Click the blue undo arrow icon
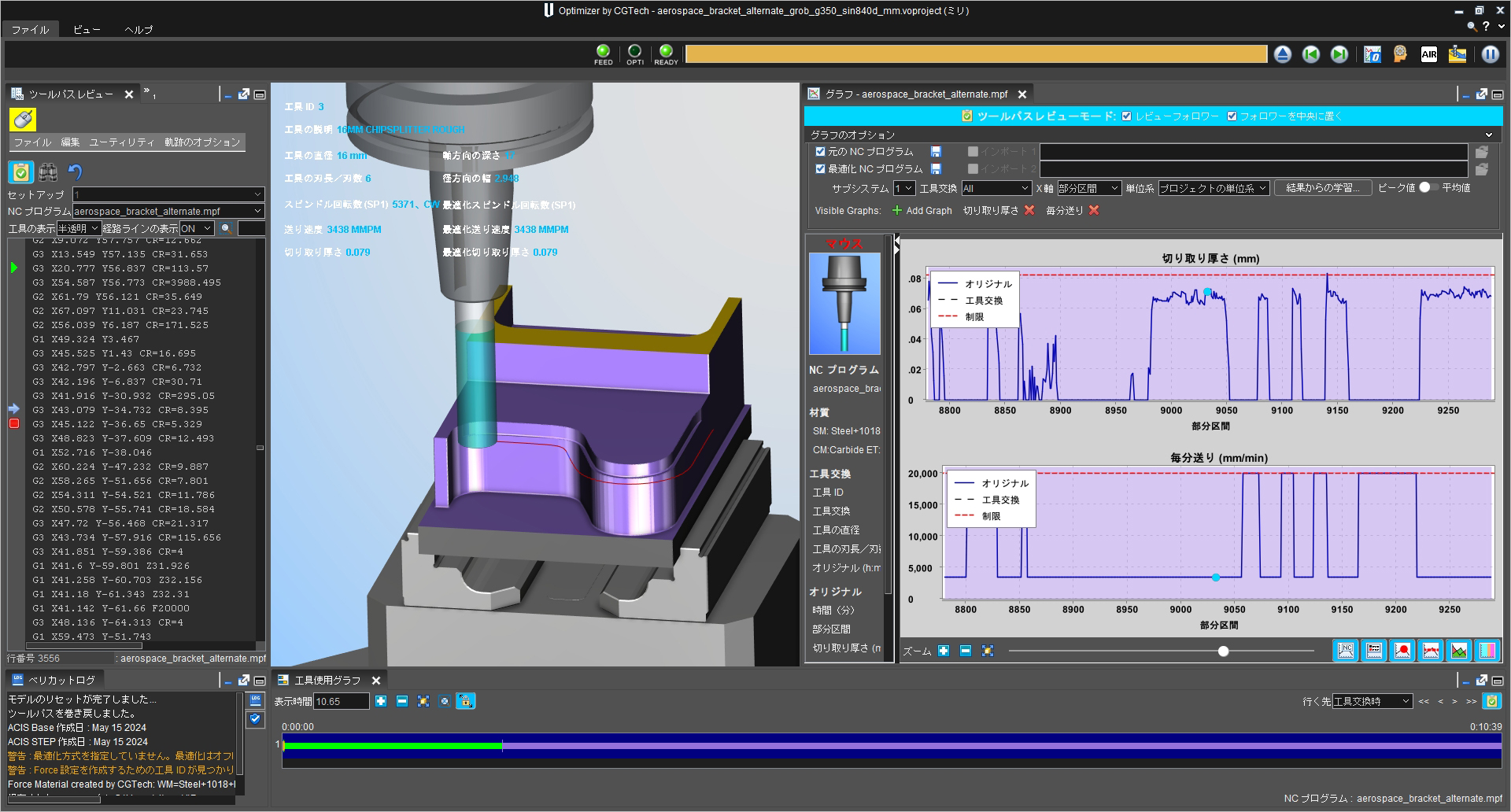 pyautogui.click(x=76, y=172)
